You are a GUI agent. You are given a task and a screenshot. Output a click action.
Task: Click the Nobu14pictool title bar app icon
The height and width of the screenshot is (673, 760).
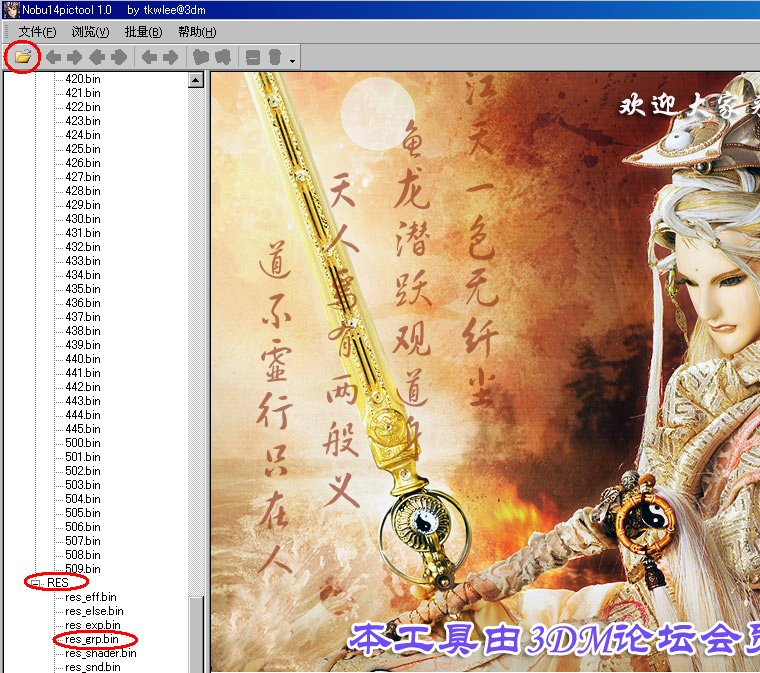pos(11,10)
